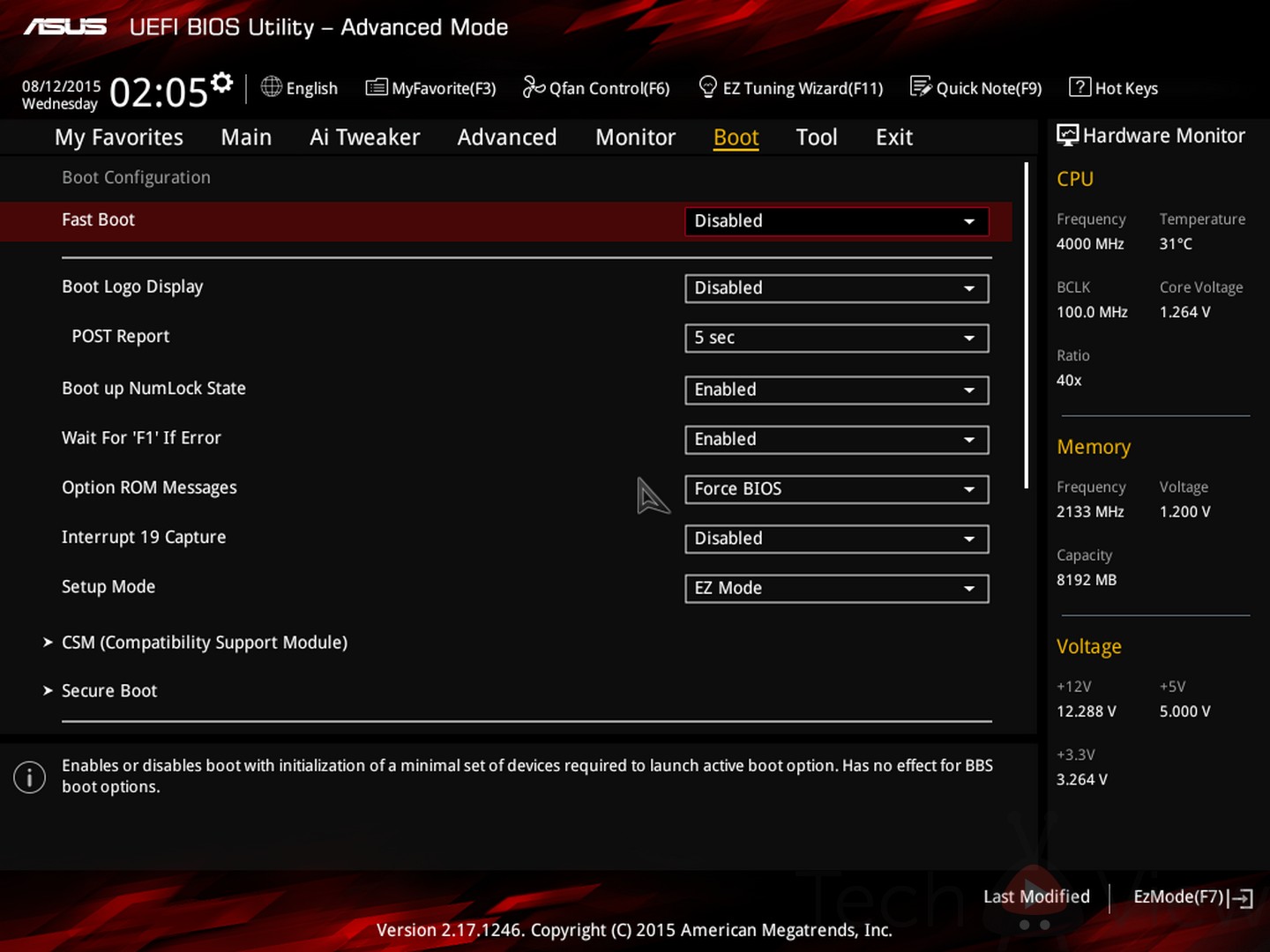Screen dimensions: 1270x952
Task: Click the gear icon next to the clock
Action: point(222,82)
